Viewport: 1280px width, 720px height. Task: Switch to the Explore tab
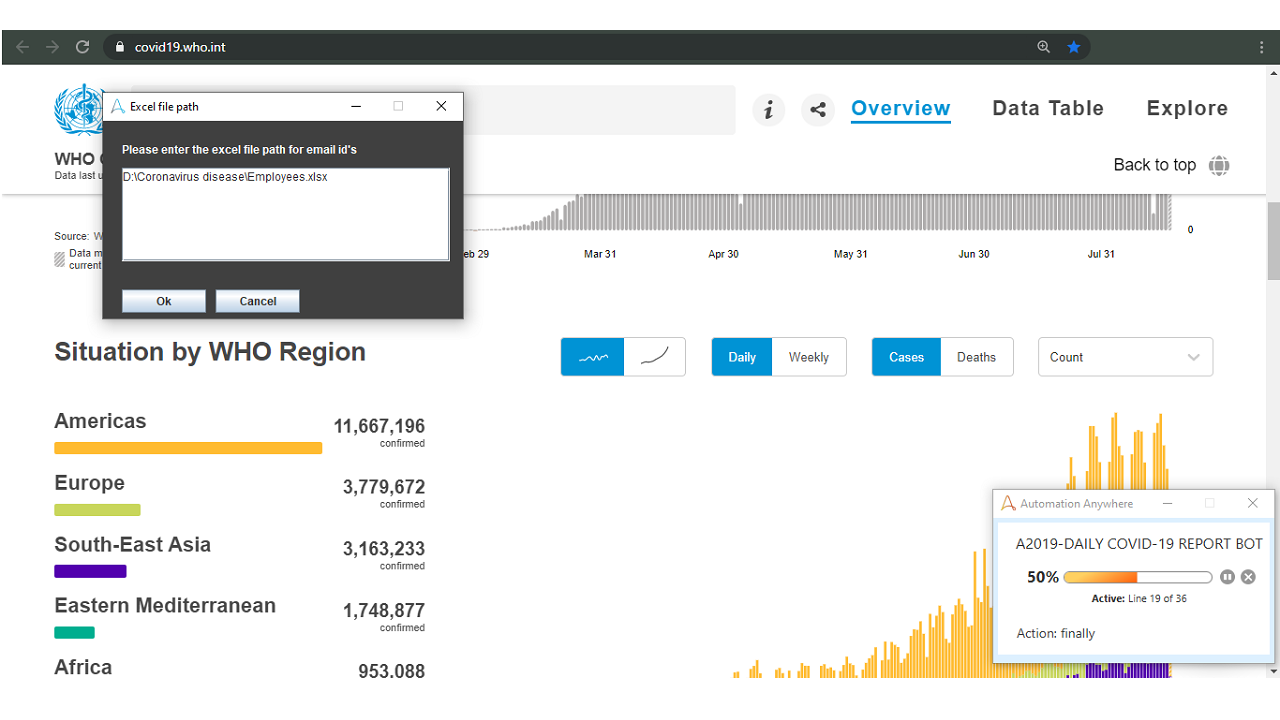click(x=1187, y=109)
